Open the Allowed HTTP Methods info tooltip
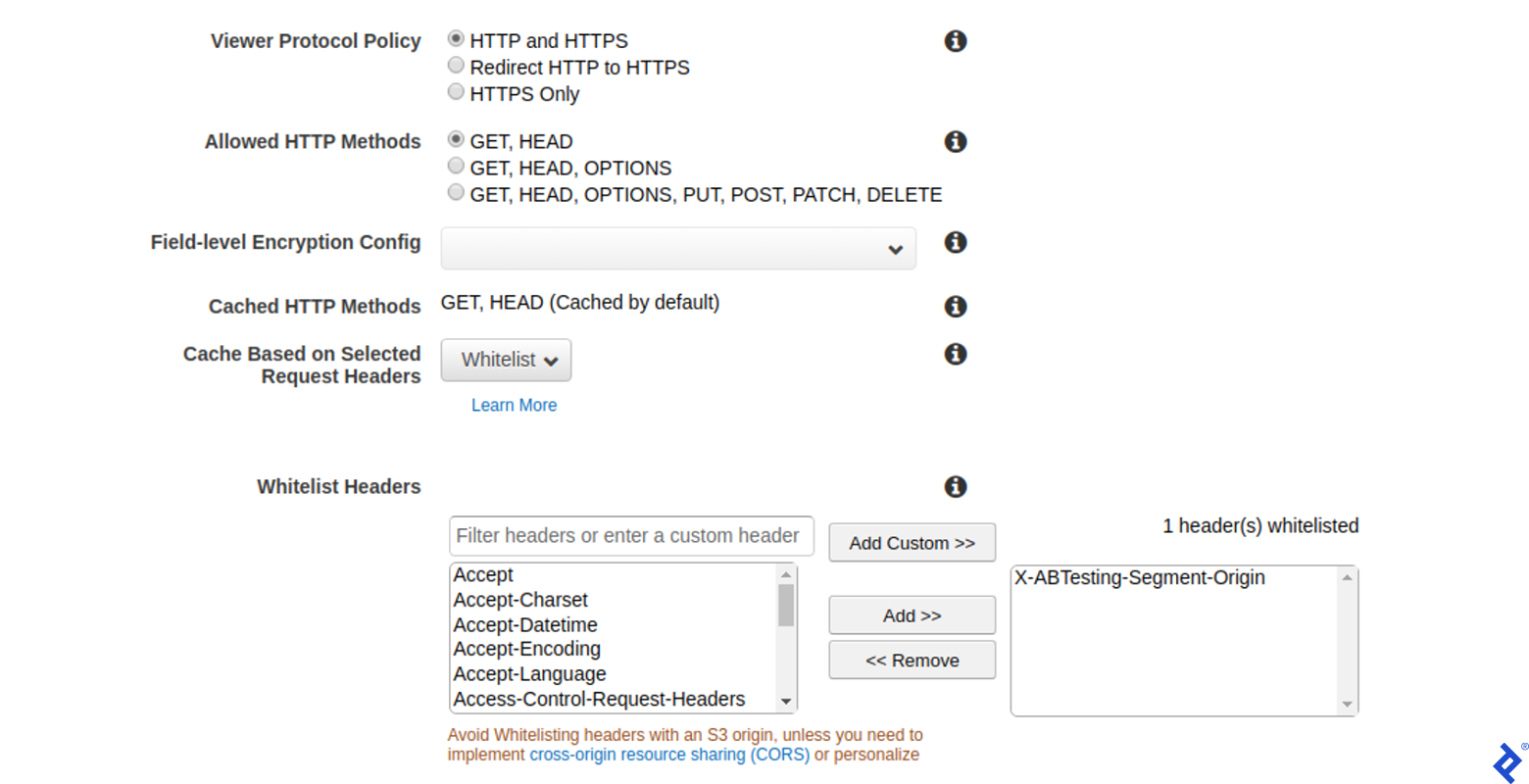1529x784 pixels. tap(955, 141)
